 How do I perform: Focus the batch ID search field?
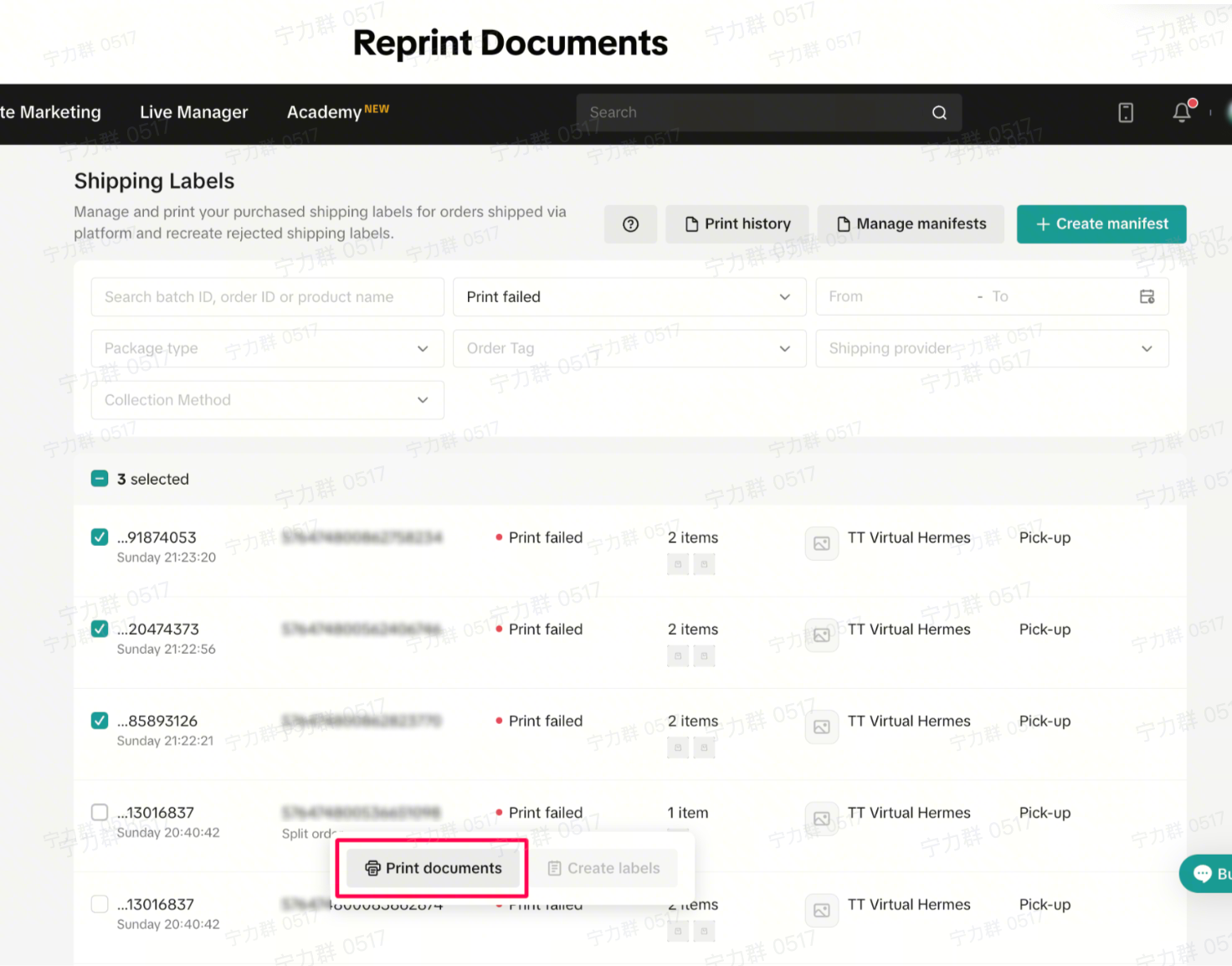(267, 297)
